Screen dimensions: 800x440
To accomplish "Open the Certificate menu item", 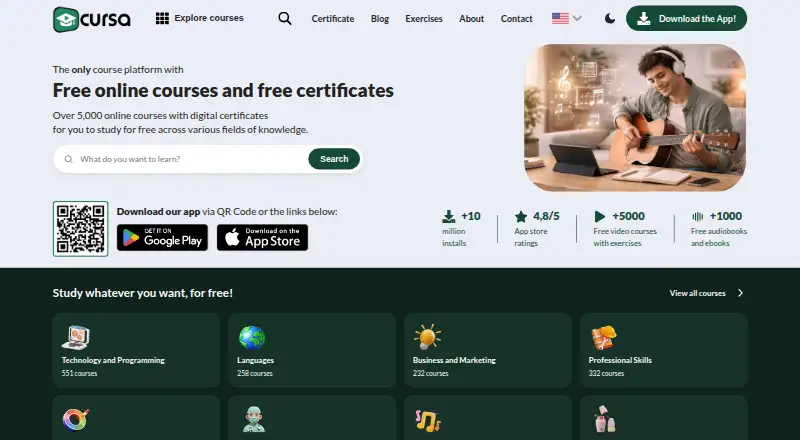I will point(333,19).
